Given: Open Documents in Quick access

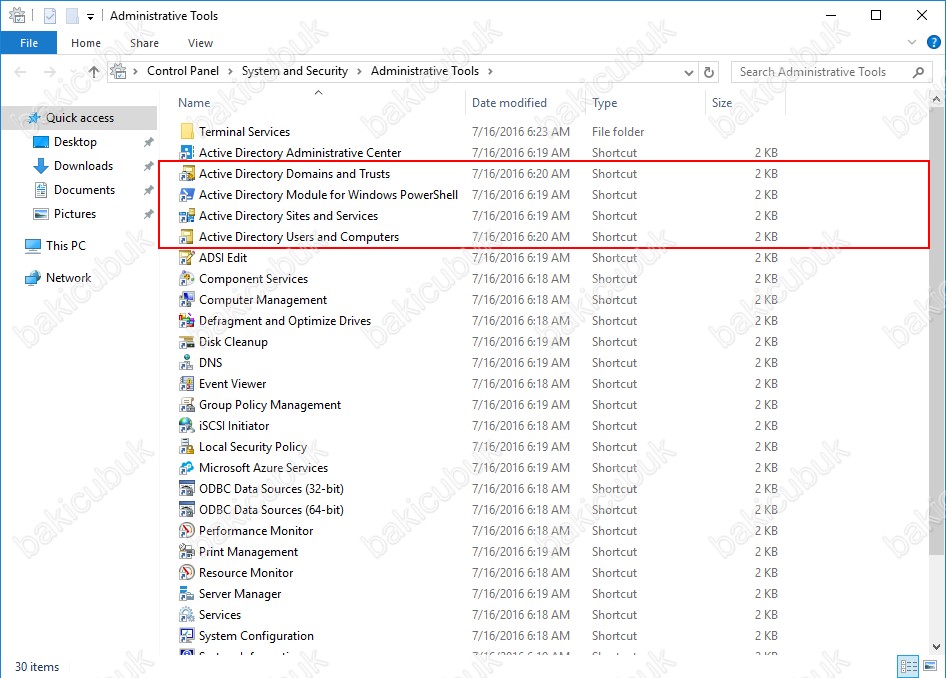Looking at the screenshot, I should click(84, 190).
